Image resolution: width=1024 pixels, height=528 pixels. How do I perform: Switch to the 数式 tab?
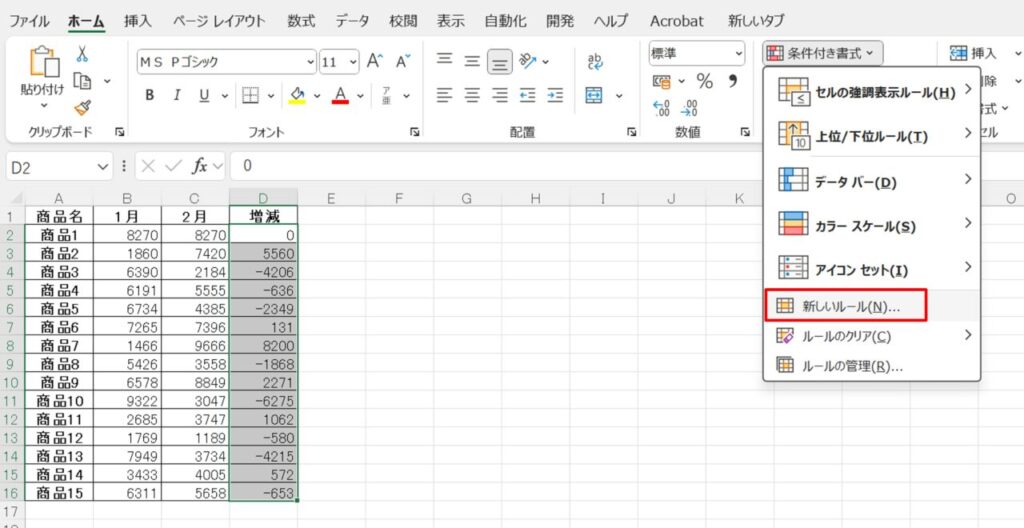[x=300, y=21]
